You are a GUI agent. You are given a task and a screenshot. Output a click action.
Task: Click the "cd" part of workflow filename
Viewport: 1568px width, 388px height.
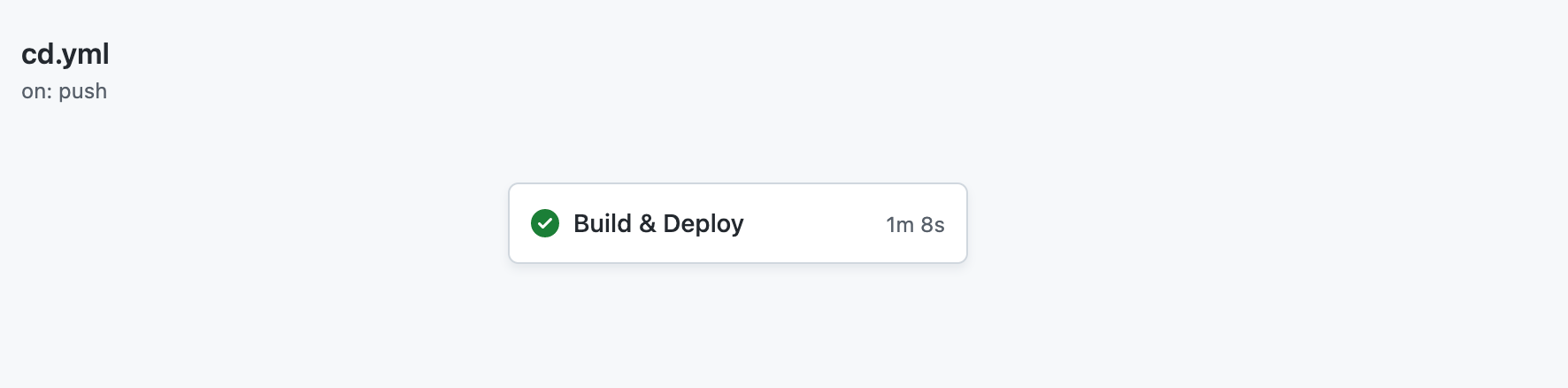click(x=38, y=54)
